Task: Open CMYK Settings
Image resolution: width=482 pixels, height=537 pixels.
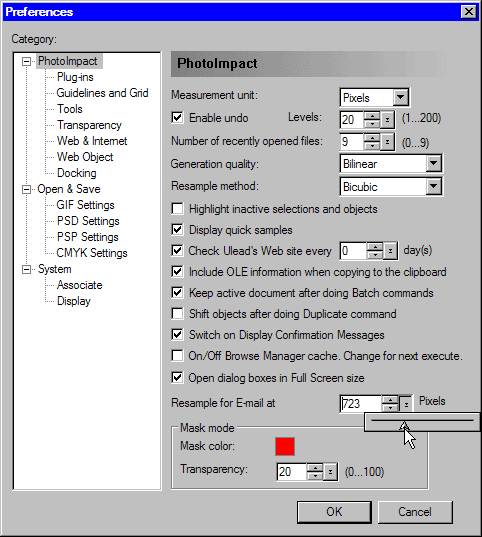Action: (92, 253)
